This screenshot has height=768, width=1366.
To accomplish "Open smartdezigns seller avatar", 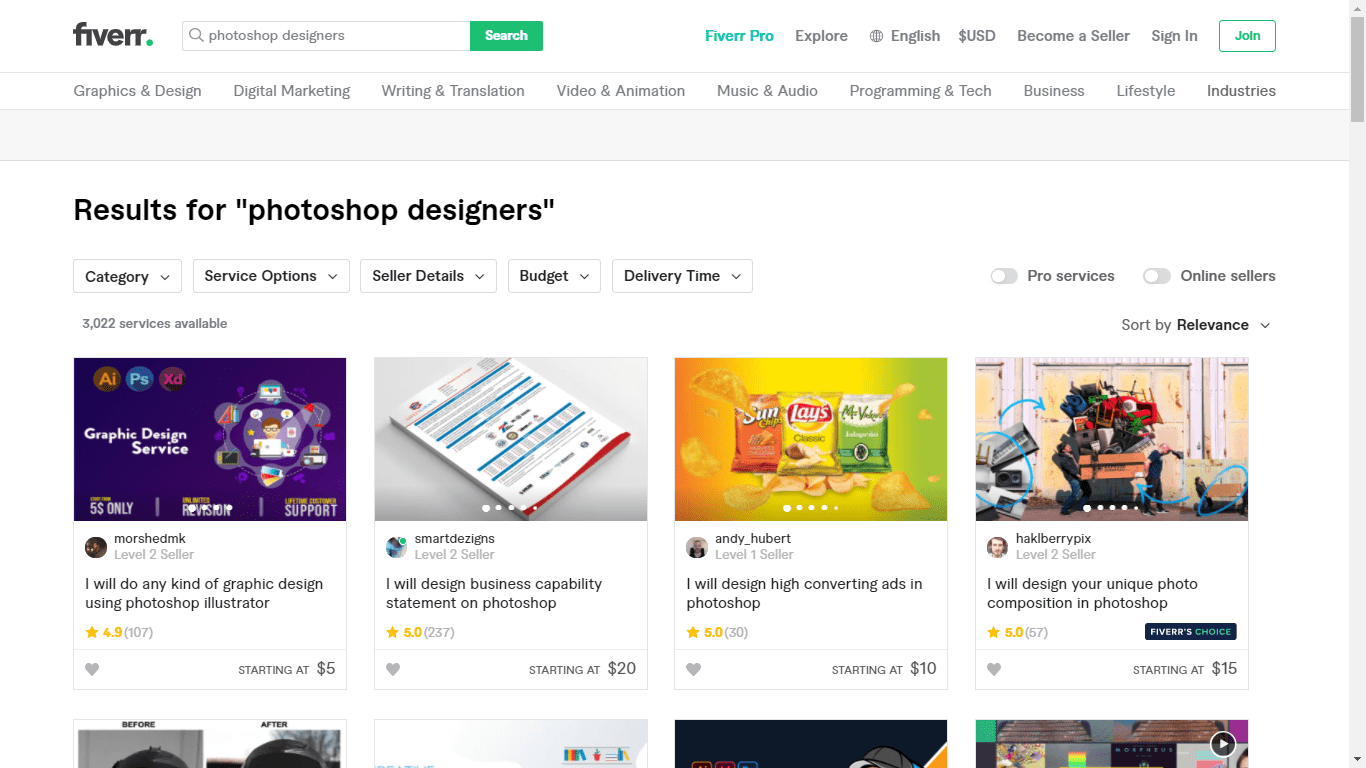I will pyautogui.click(x=397, y=547).
